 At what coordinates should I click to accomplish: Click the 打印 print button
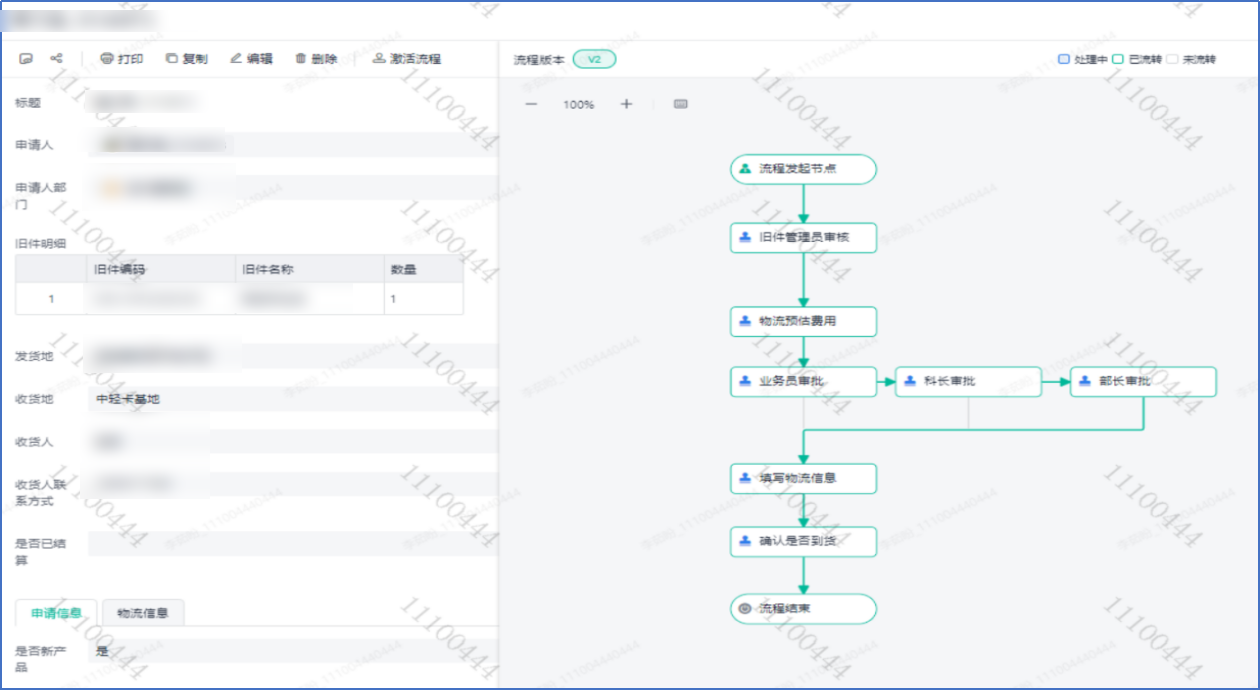point(122,59)
